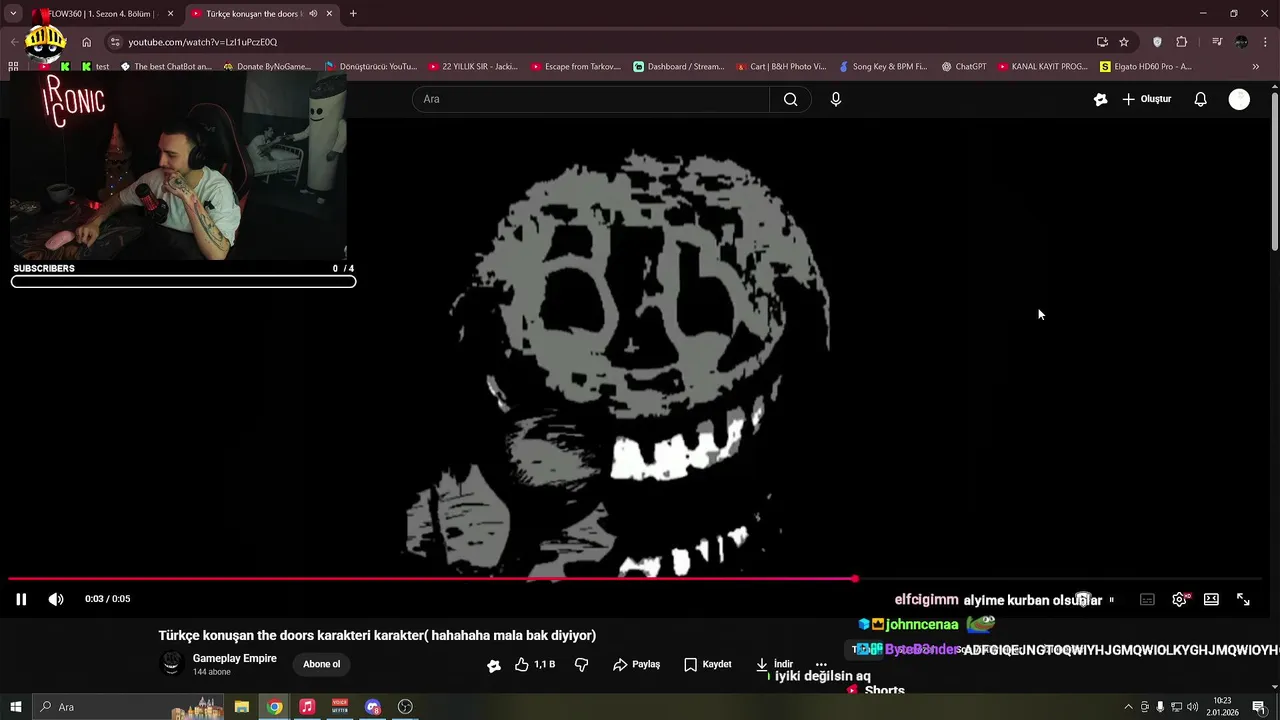Screen dimensions: 1280x720
Task: Open the Windows notification center
Action: tap(1259, 707)
